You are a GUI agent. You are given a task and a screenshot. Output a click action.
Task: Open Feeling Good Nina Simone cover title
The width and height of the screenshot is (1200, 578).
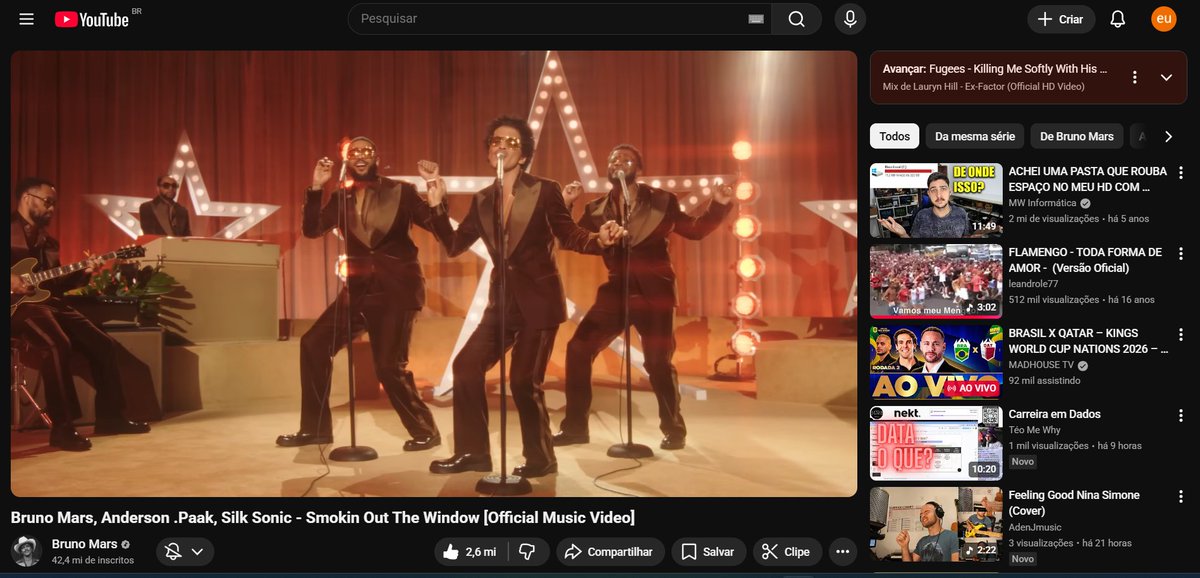tap(1073, 503)
